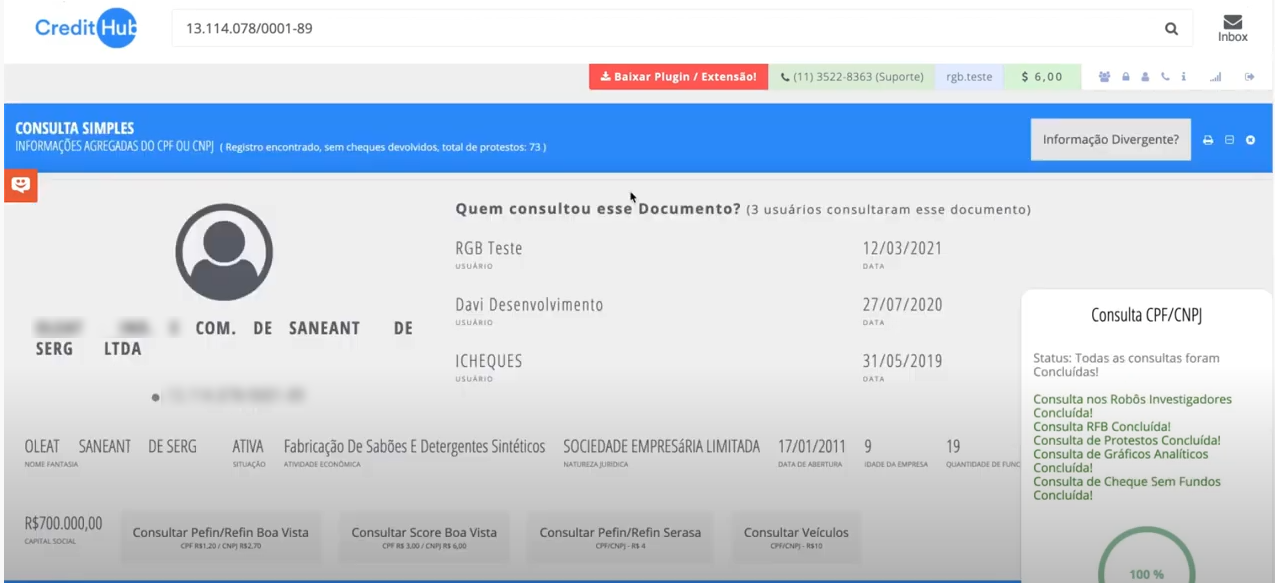Select Consultar Score Boa Vista
This screenshot has height=583, width=1275.
[424, 533]
